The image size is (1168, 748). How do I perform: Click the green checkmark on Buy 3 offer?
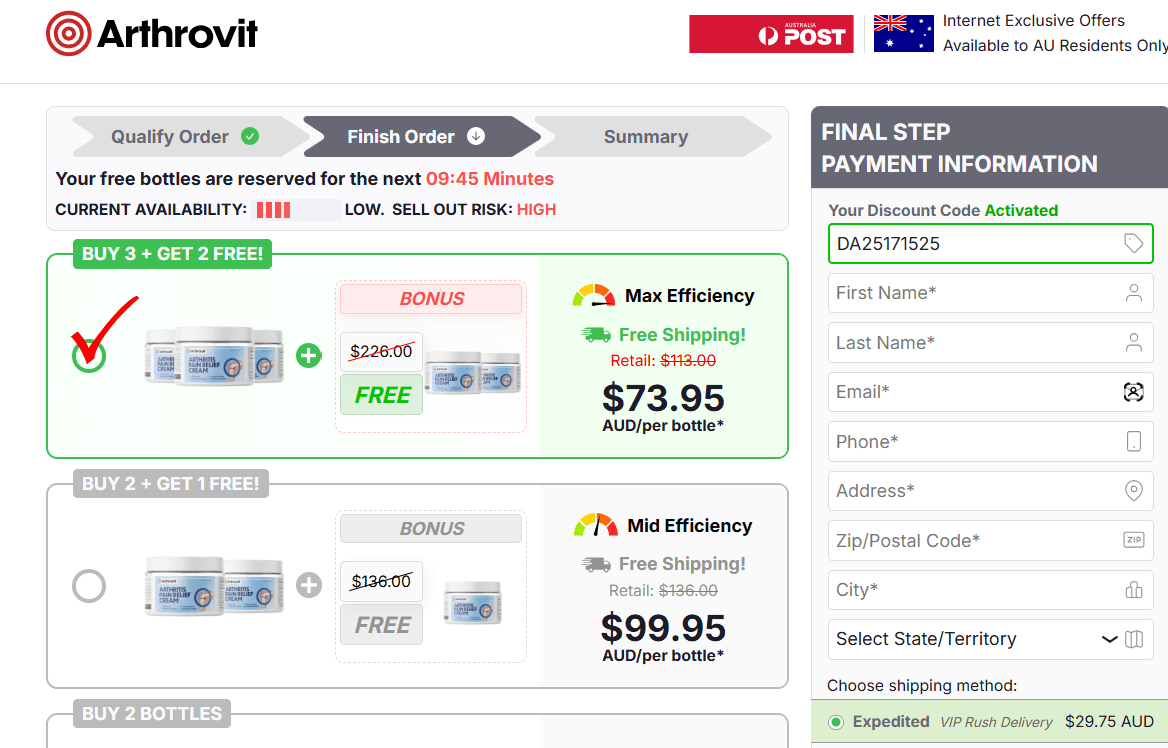89,355
